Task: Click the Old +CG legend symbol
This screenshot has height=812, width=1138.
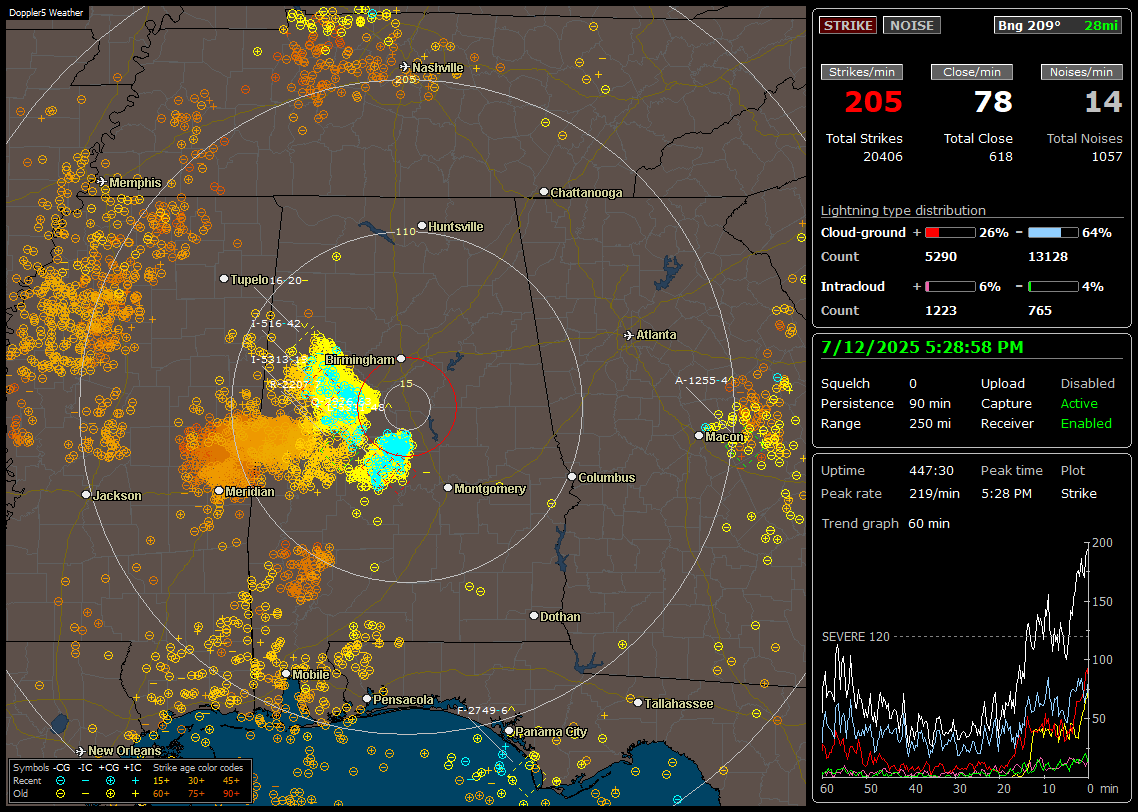Action: [110, 794]
